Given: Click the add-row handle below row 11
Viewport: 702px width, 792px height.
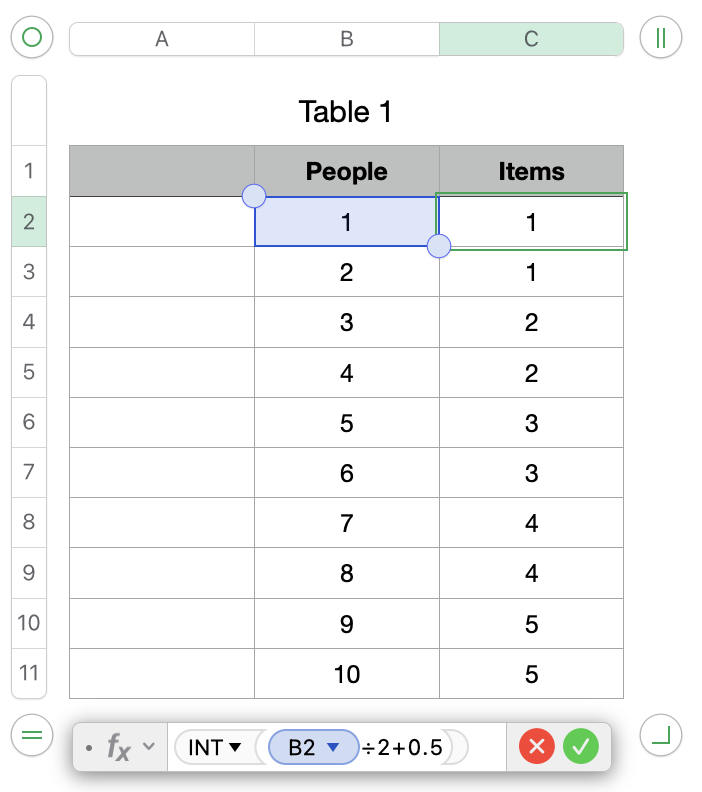Looking at the screenshot, I should tap(31, 736).
